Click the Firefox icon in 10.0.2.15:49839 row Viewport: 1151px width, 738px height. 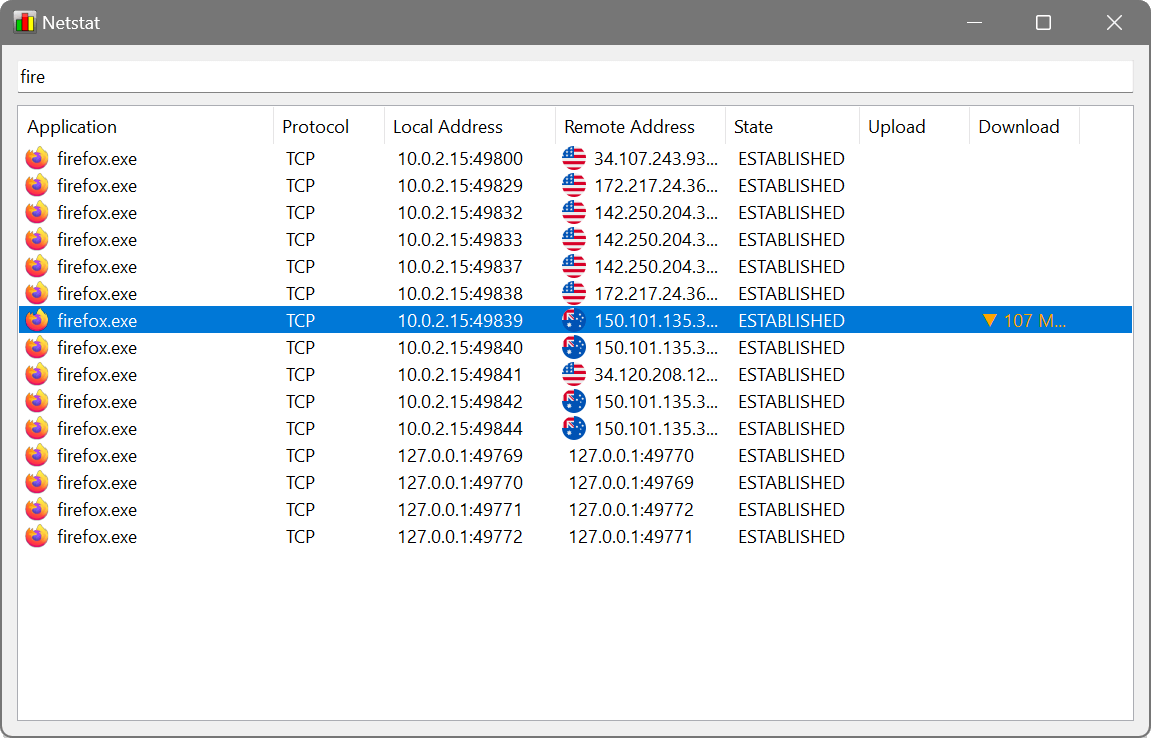pos(37,320)
